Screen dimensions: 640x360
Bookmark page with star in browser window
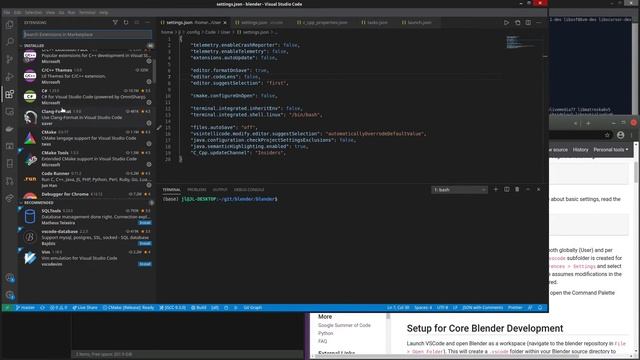click(x=607, y=135)
